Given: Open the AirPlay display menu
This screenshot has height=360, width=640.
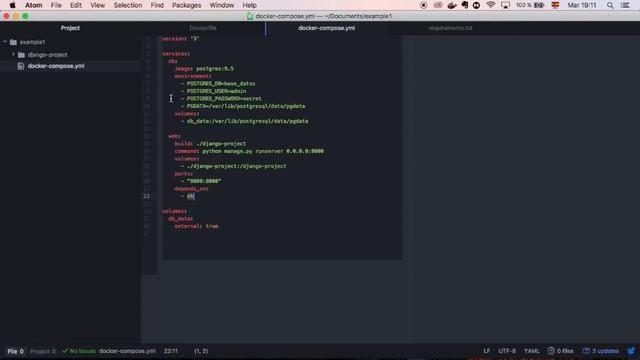Looking at the screenshot, I should (505, 5).
